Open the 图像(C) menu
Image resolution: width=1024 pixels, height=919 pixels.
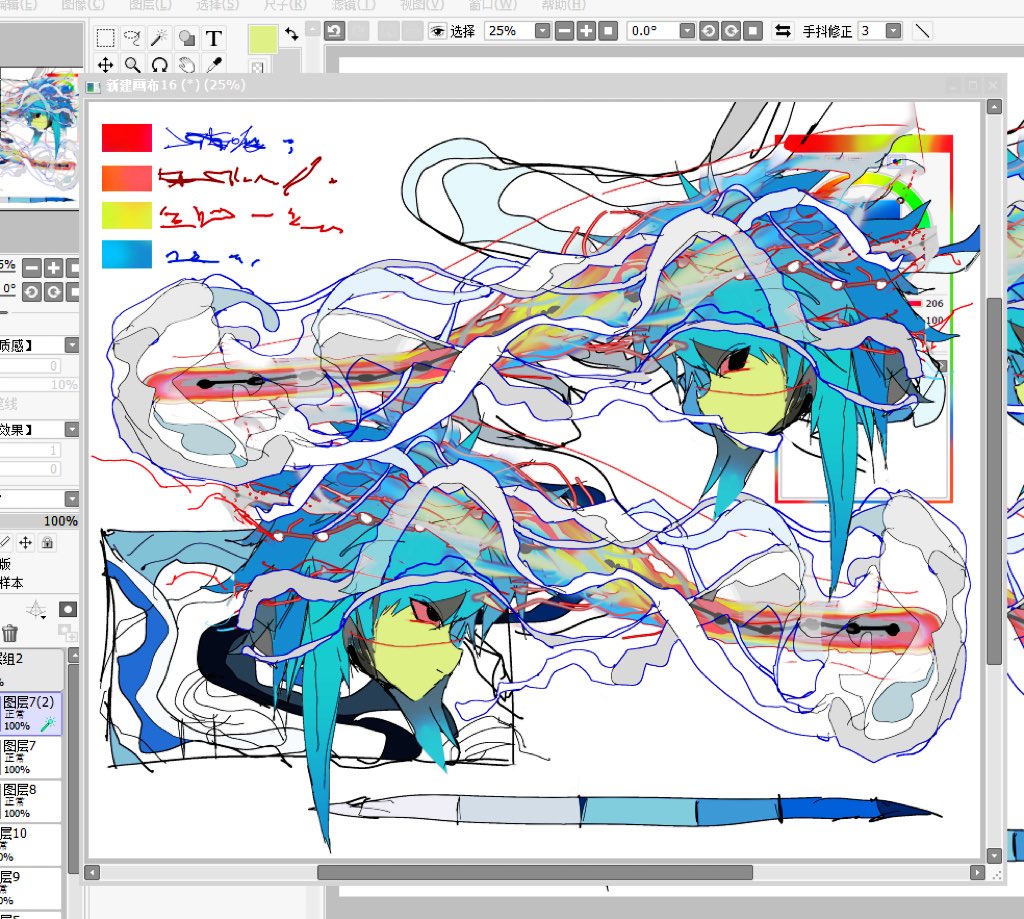(83, 5)
